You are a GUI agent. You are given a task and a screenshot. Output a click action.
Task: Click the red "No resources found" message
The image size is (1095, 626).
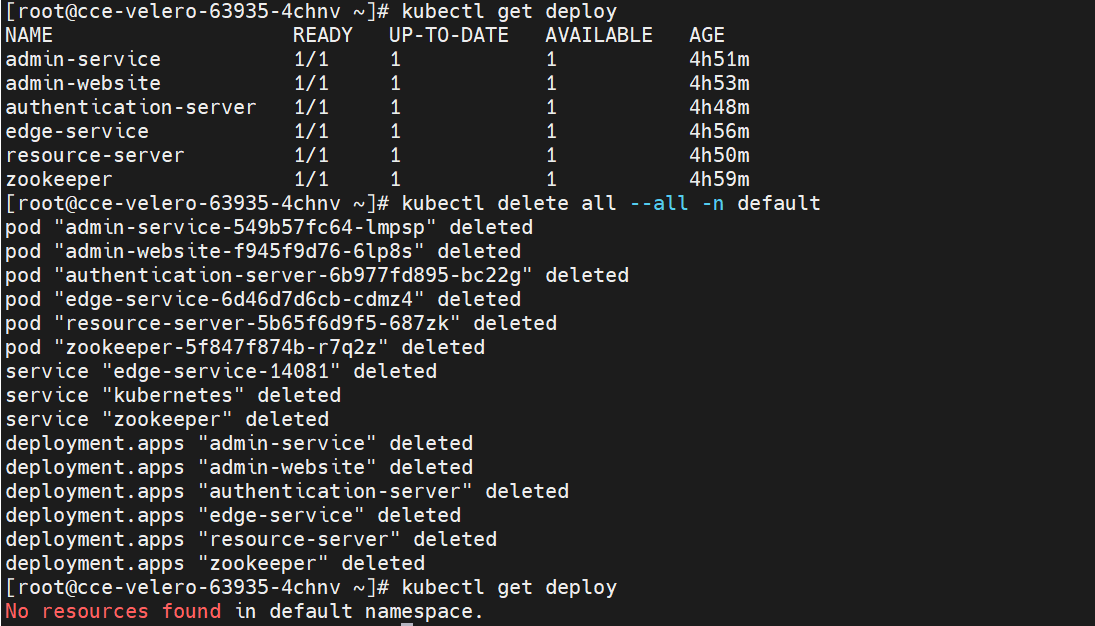[x=113, y=611]
